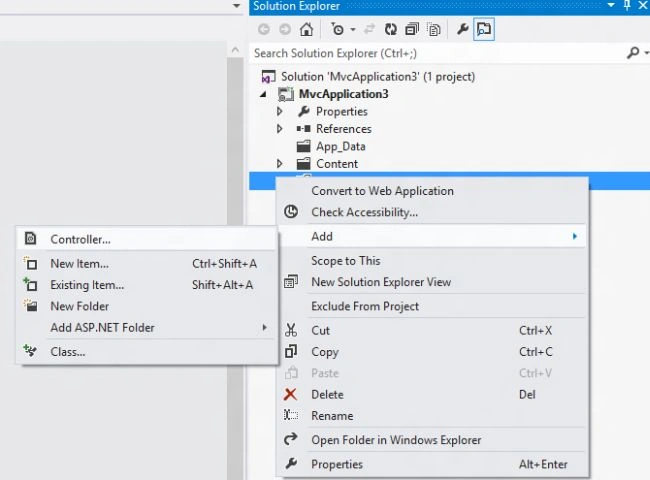Click the Back navigation arrow in Solution Explorer
Viewport: 650px width, 480px height.
coord(264,29)
